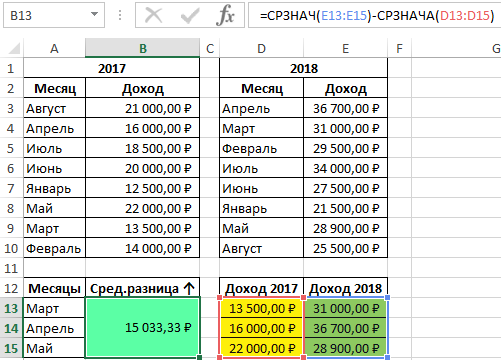Select green merged cell 15 033,33 ₽
Image resolution: width=501 pixels, height=360 pixels.
(143, 328)
